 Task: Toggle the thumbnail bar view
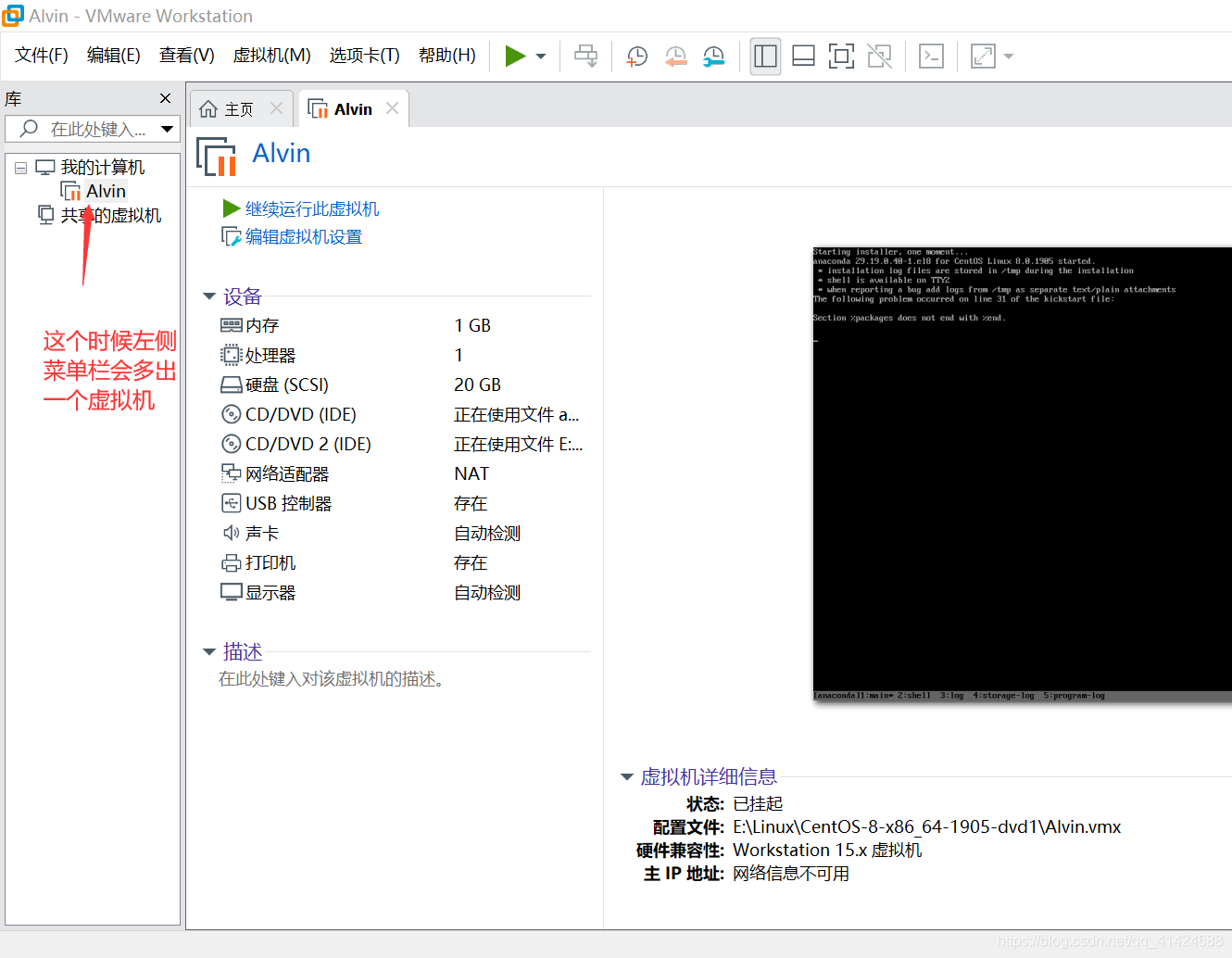(804, 57)
